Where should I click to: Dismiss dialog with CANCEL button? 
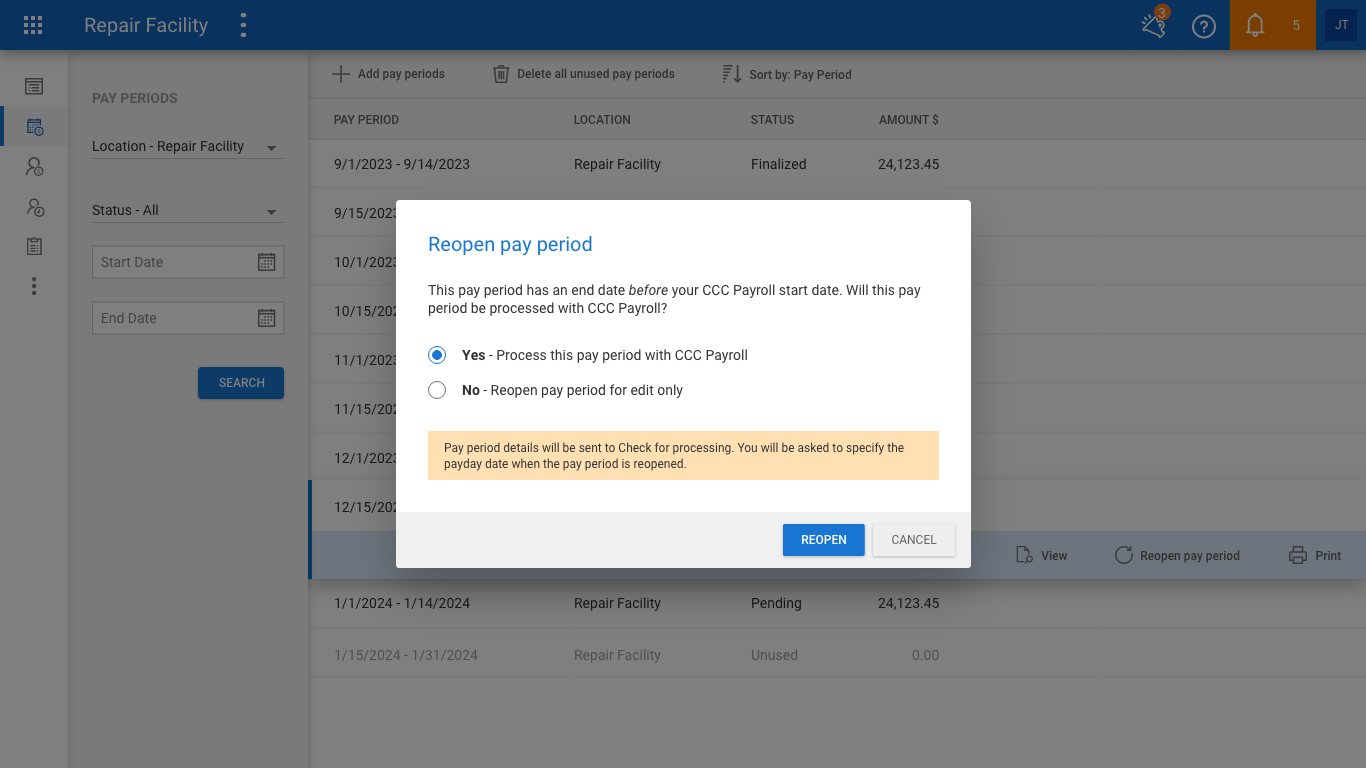coord(914,540)
